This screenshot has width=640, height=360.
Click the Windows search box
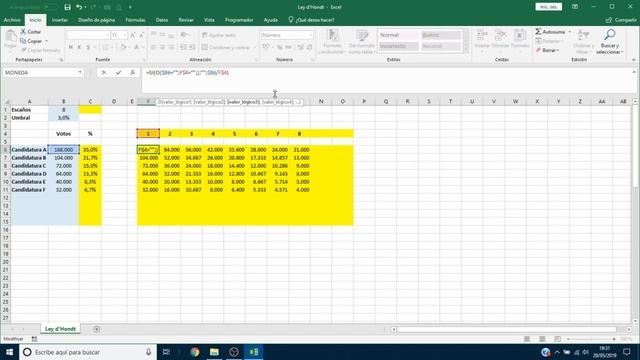tap(88, 352)
